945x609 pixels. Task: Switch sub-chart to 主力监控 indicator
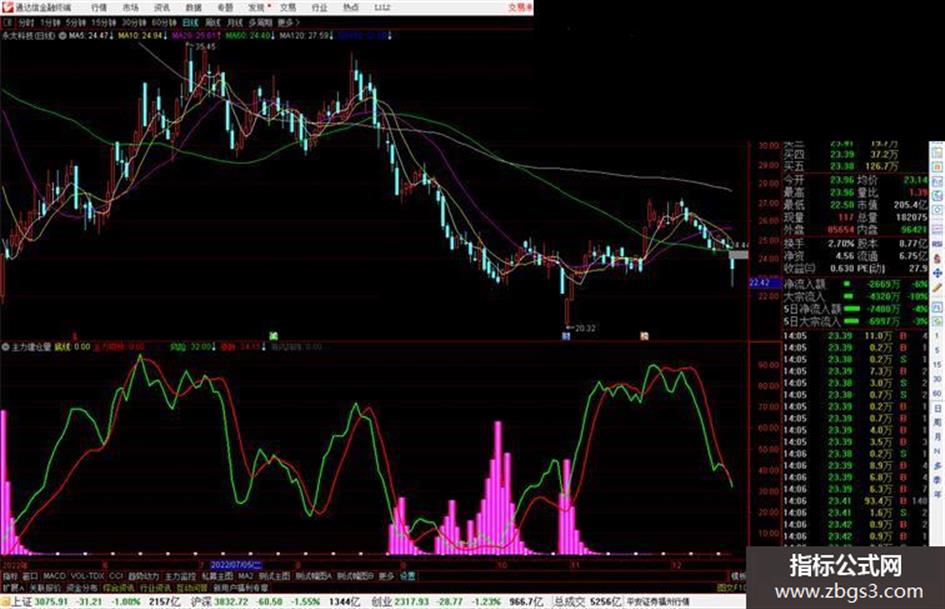180,576
